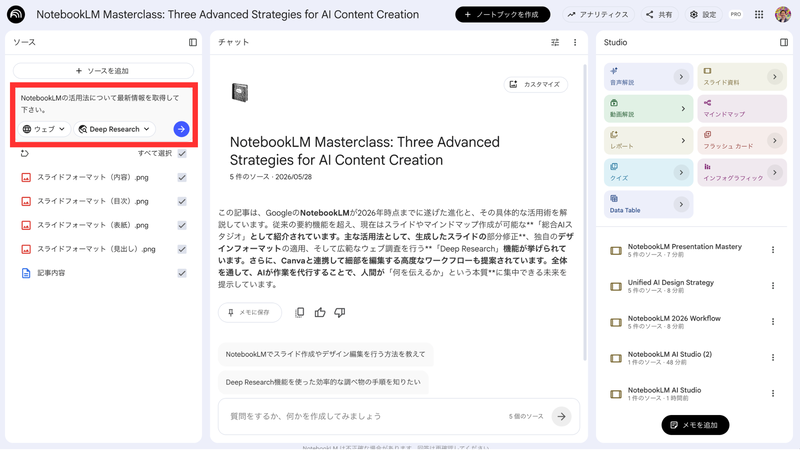Send chat message with the arrow button
The height and width of the screenshot is (450, 800).
click(561, 416)
